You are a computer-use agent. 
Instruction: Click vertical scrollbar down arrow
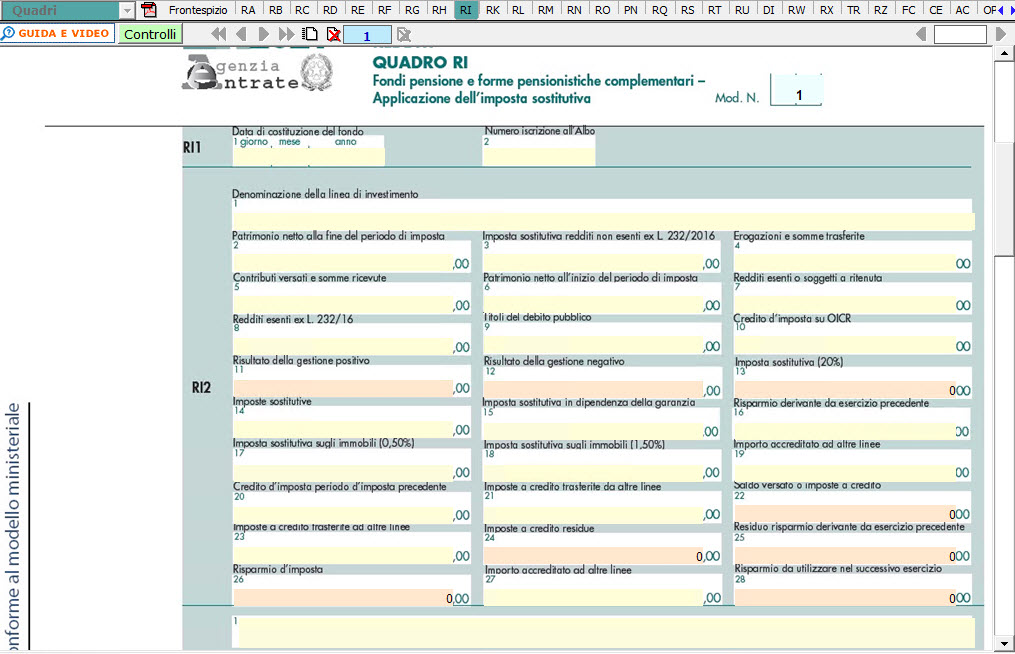tap(1004, 644)
